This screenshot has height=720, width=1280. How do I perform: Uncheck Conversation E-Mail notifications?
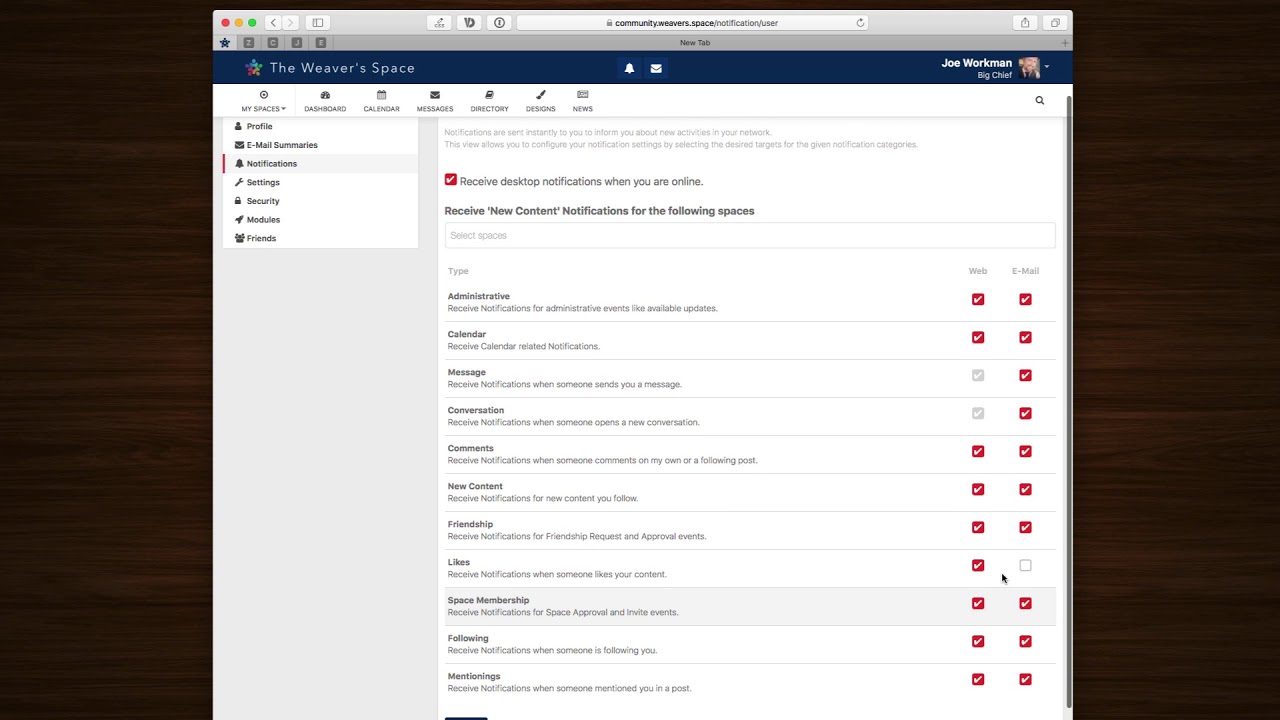point(1025,413)
